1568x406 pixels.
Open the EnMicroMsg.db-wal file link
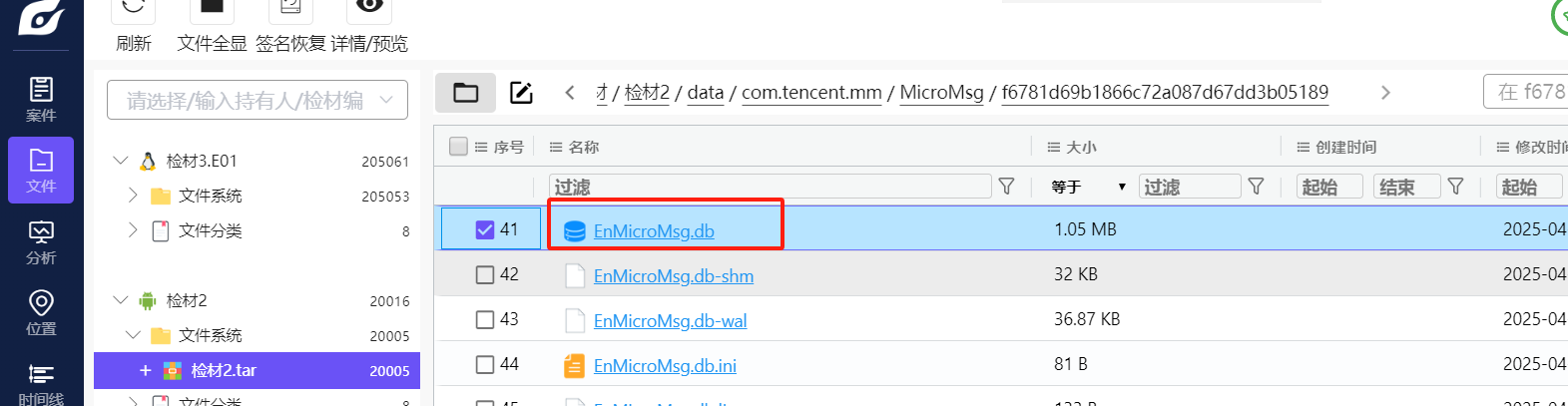coord(670,320)
